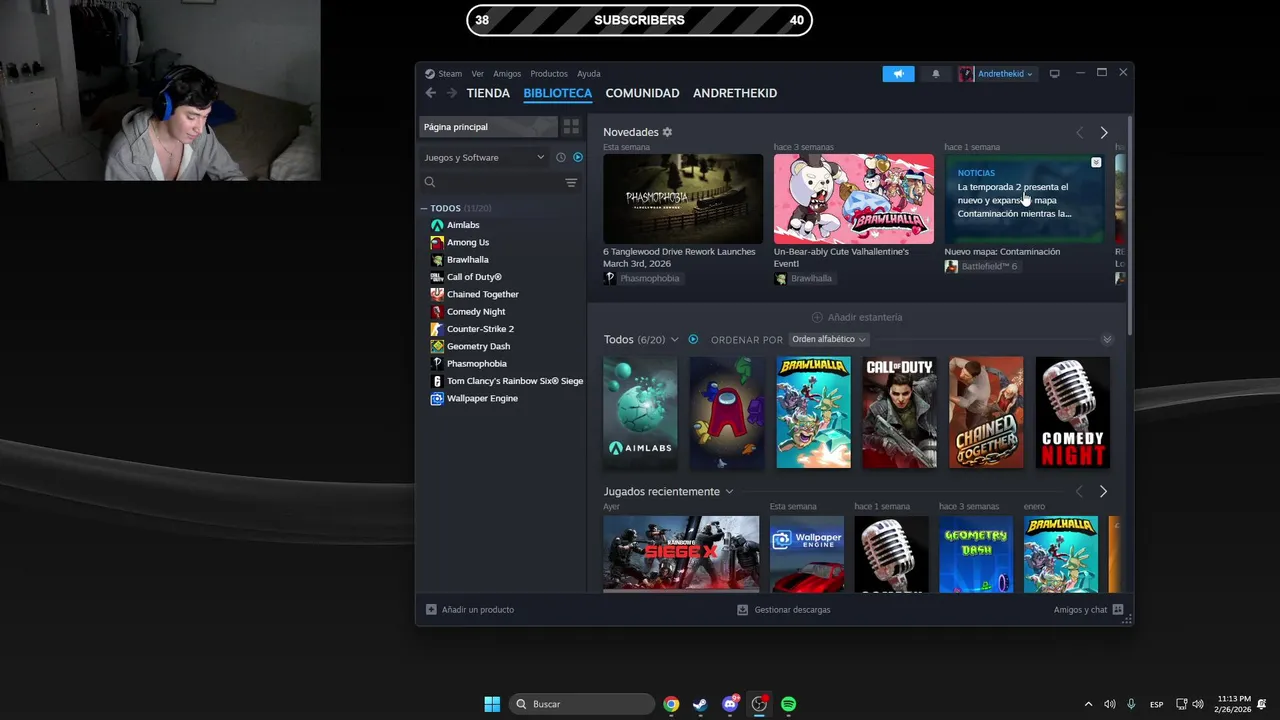The image size is (1280, 720).
Task: Expand the Jugados recientemente dropdown
Action: [x=729, y=492]
